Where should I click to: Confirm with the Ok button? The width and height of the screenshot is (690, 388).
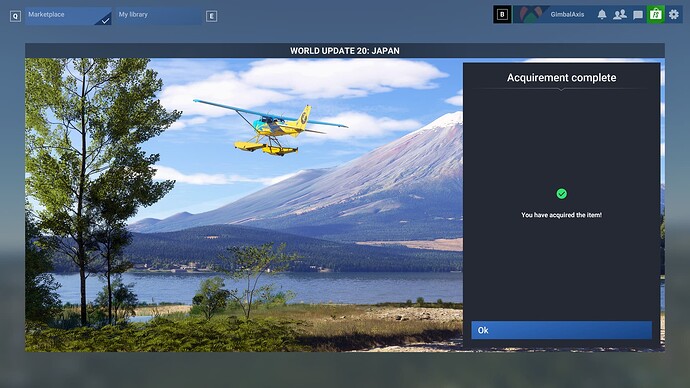562,330
